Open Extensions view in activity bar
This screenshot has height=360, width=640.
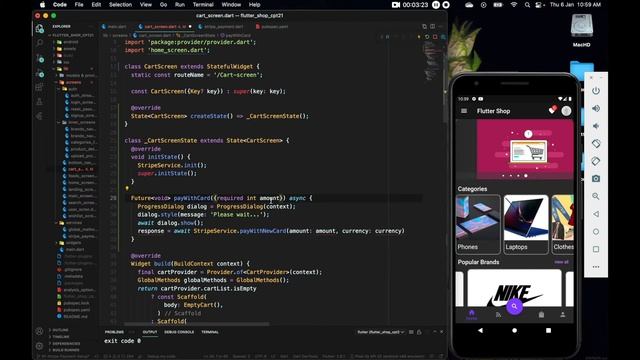[x=39, y=87]
